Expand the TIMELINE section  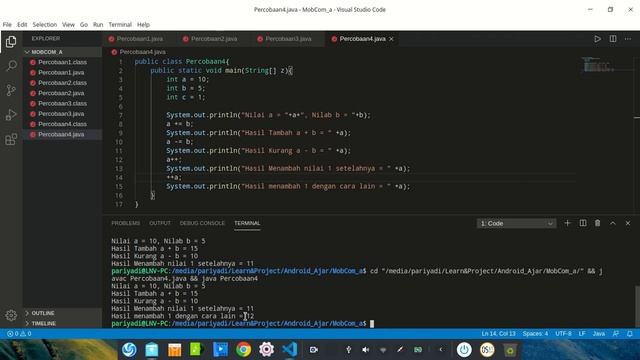[62, 323]
